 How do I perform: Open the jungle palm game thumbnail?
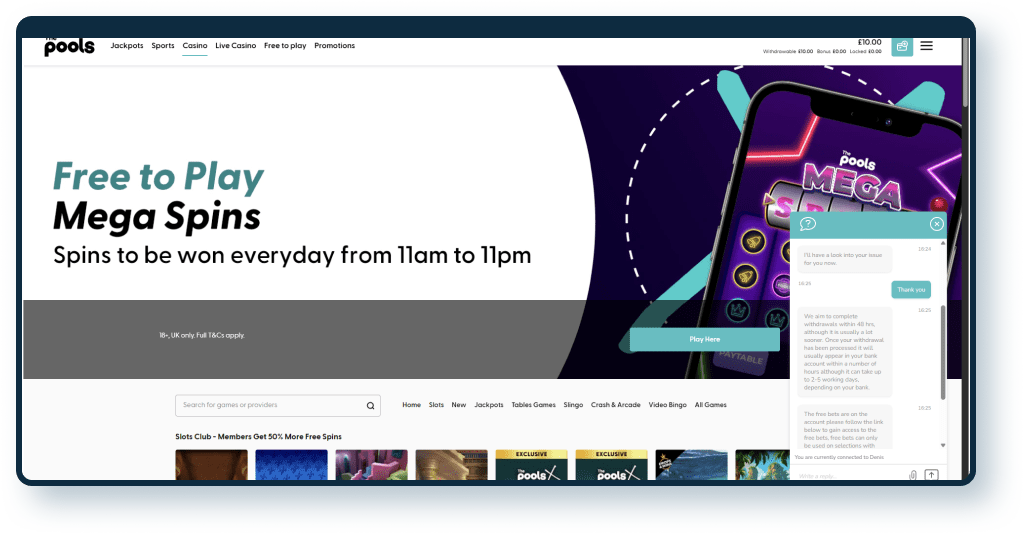(762, 465)
